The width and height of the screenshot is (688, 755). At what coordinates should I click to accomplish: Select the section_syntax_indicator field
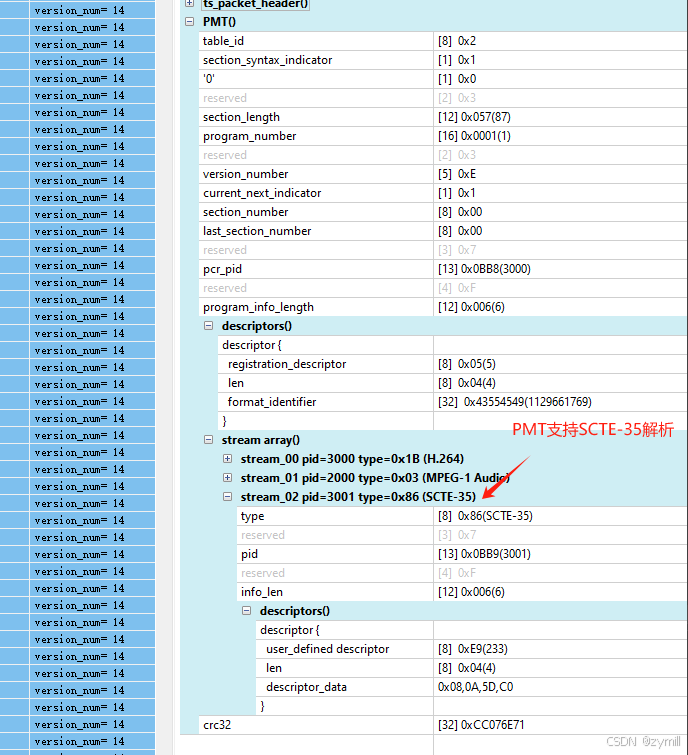pos(442,60)
